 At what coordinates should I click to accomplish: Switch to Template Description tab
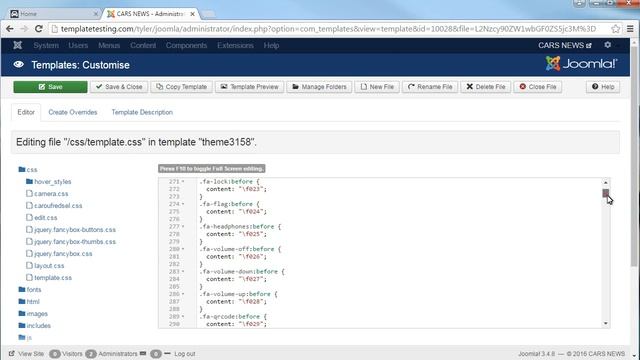[142, 112]
